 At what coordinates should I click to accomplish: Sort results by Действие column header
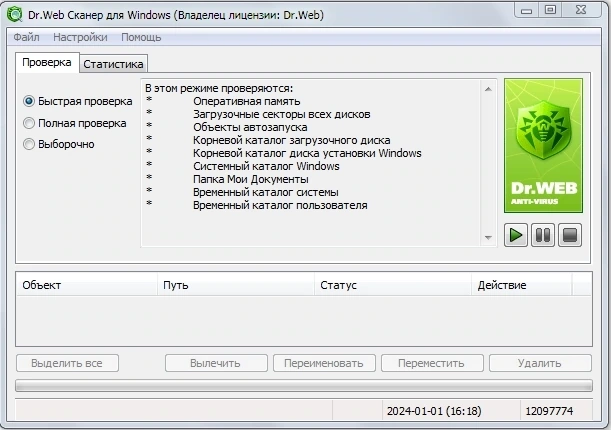point(522,285)
